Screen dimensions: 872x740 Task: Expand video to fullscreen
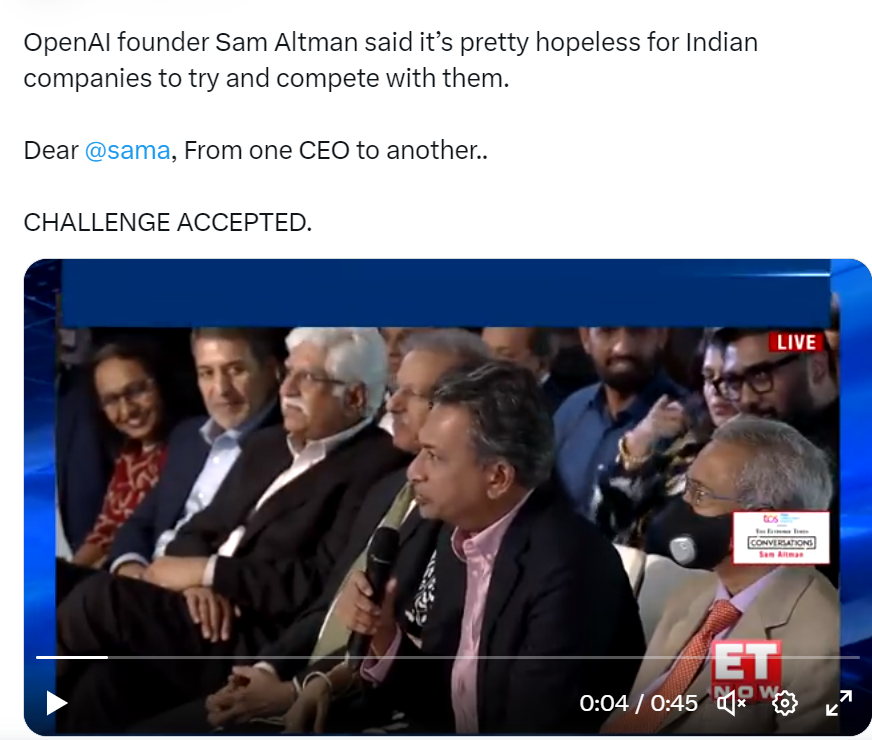tap(839, 703)
